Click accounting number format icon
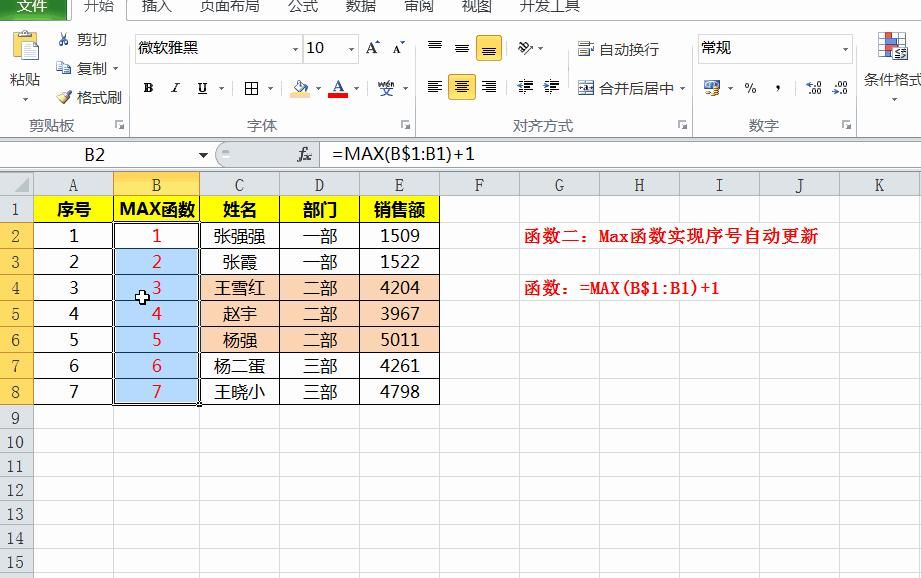This screenshot has height=578, width=921. tap(712, 88)
